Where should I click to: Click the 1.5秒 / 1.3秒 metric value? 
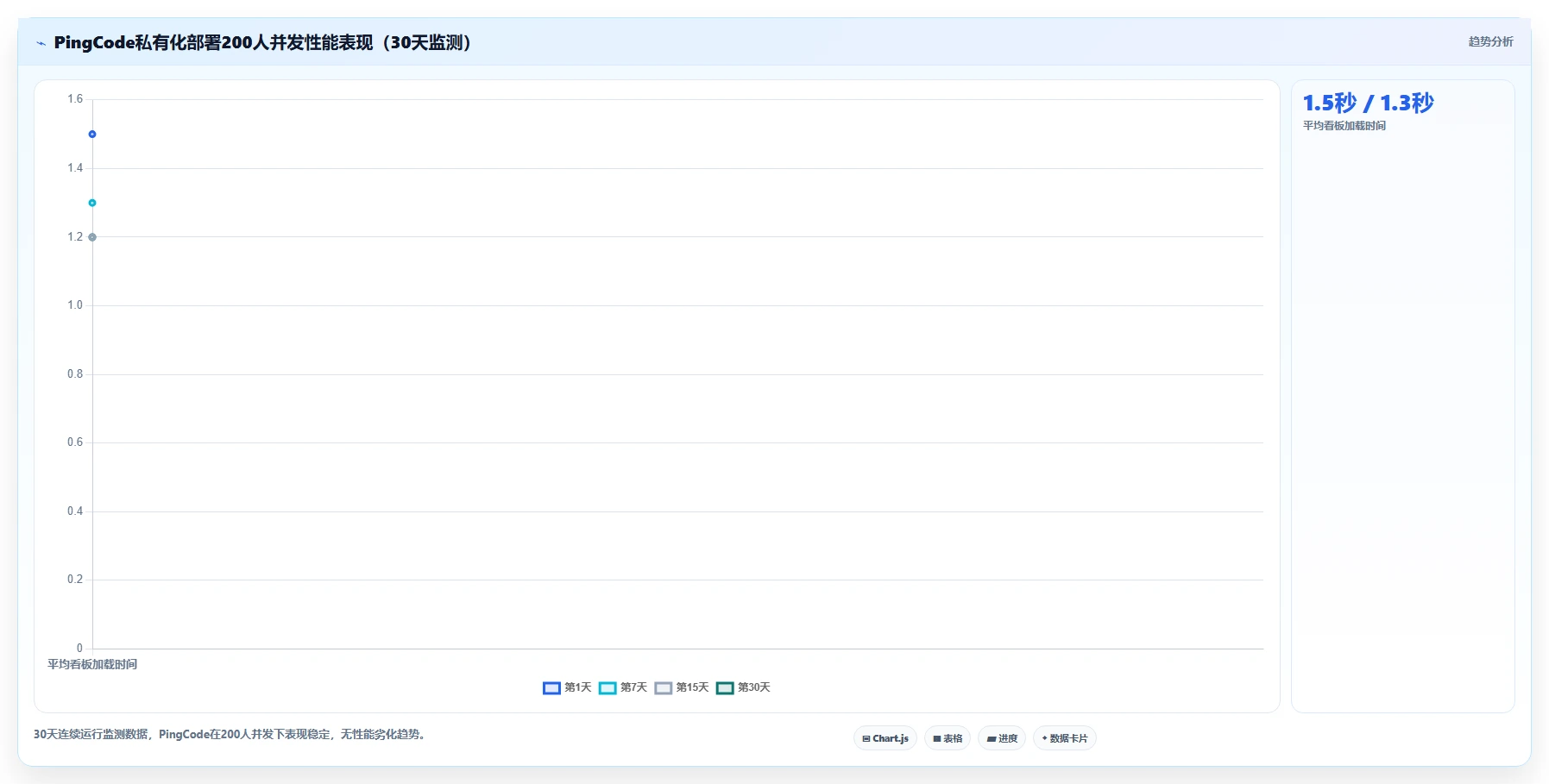pos(1368,103)
